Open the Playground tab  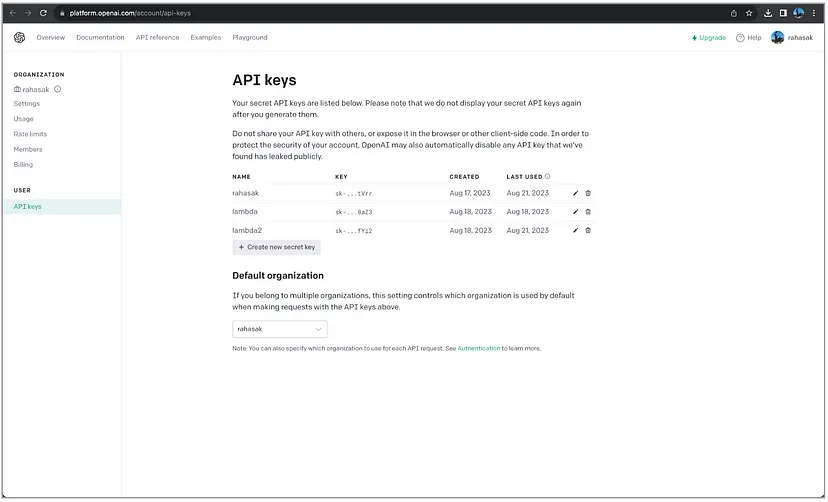pyautogui.click(x=250, y=37)
